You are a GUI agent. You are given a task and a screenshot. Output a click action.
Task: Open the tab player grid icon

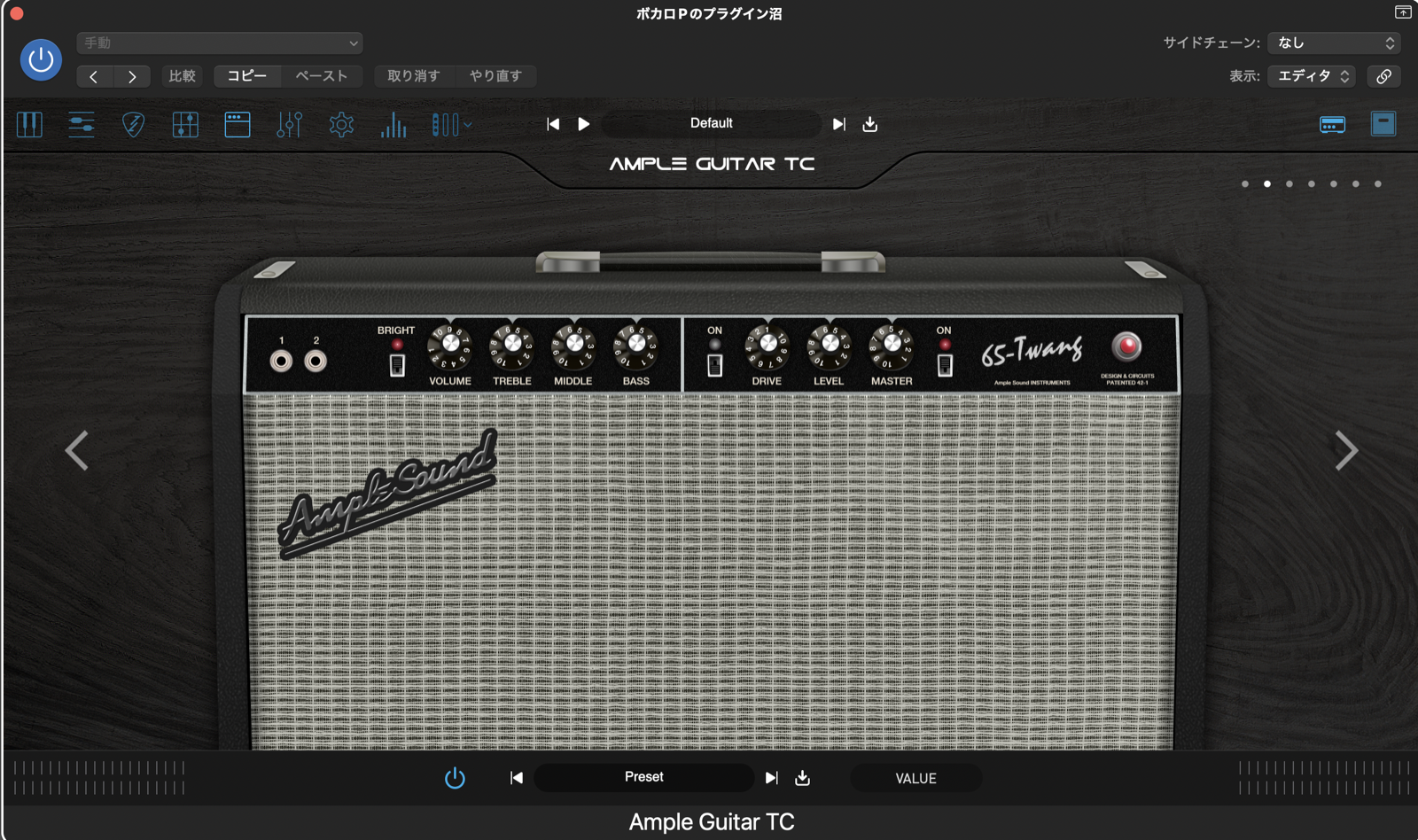(x=185, y=124)
